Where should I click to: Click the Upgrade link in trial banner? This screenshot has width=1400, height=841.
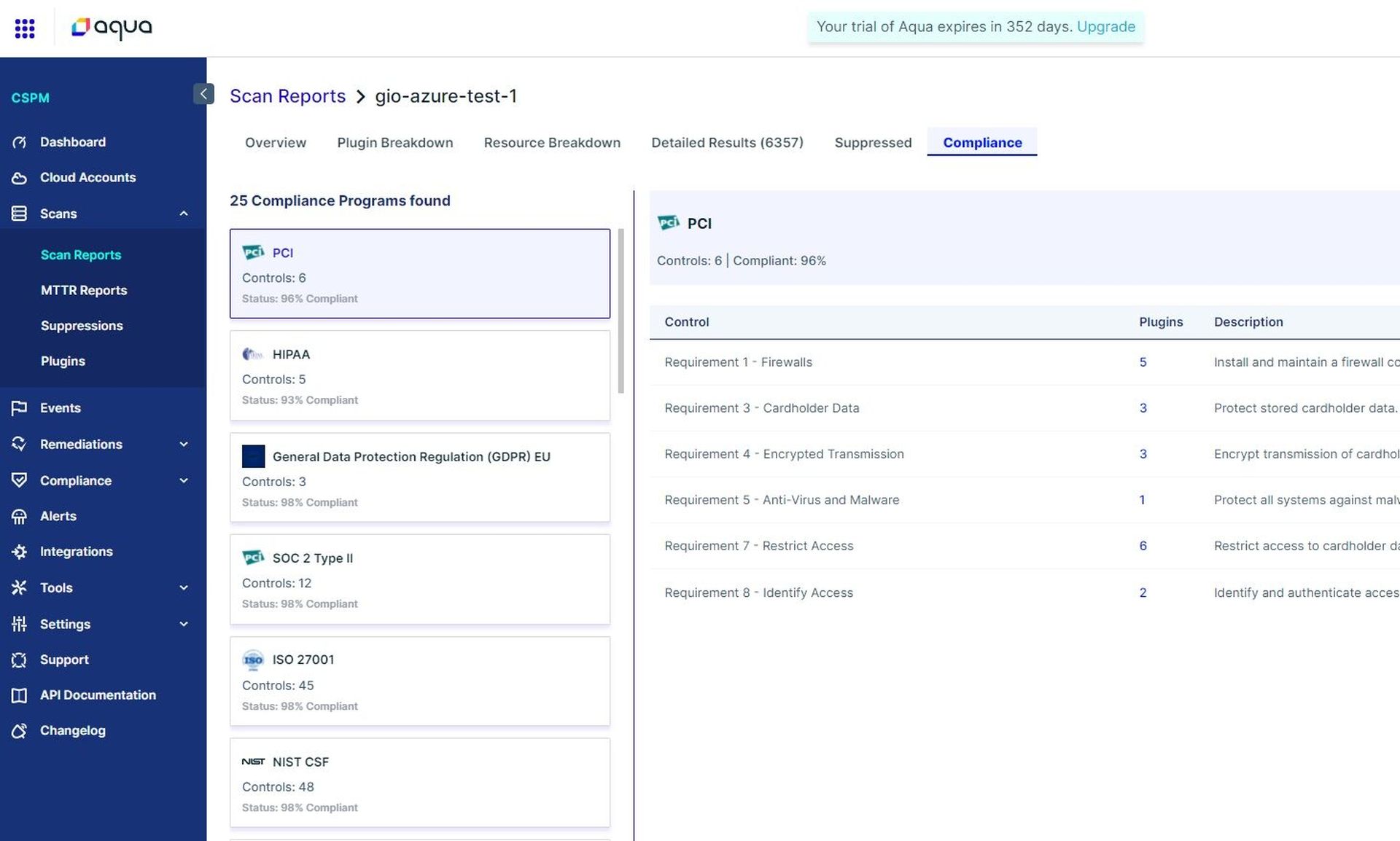tap(1105, 27)
